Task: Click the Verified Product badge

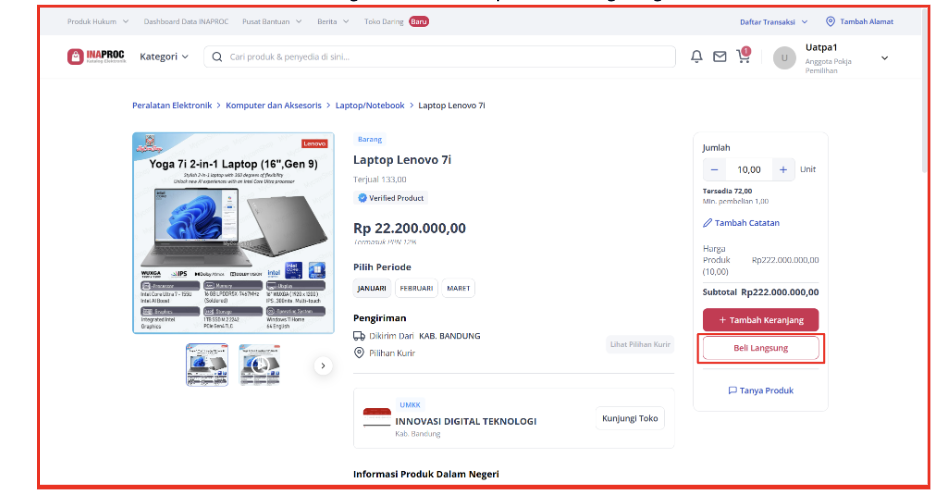Action: click(391, 198)
